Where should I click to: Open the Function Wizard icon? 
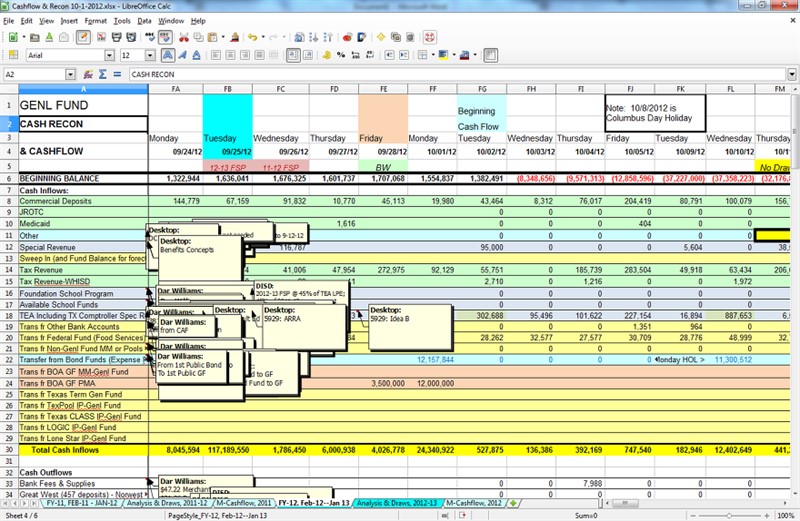[x=90, y=74]
